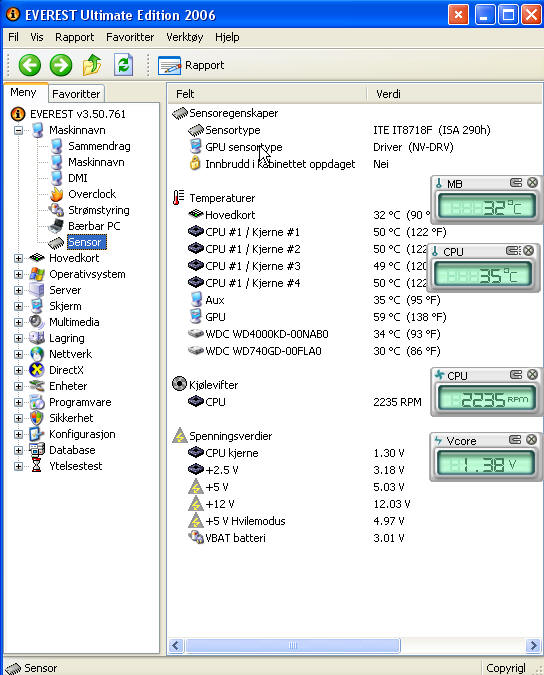Expand the Lagring tree node
The height and width of the screenshot is (675, 544).
coord(19,338)
